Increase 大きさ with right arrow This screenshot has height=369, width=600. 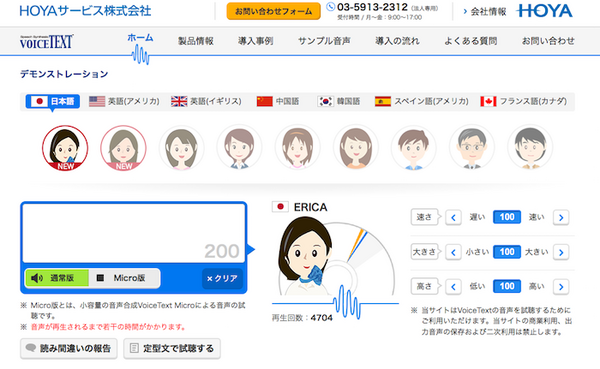pyautogui.click(x=561, y=252)
